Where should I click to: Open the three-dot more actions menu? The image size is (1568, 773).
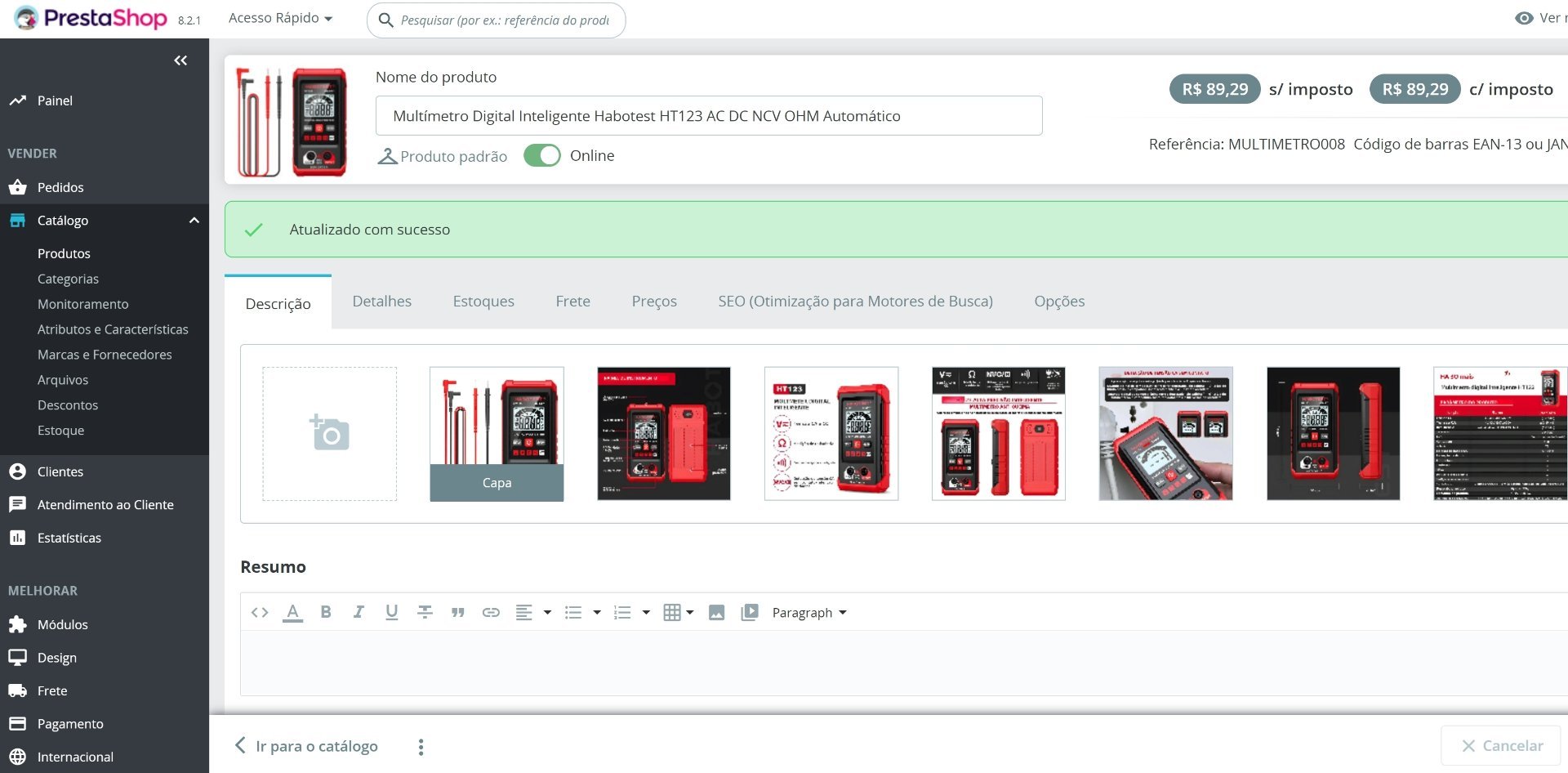[421, 747]
